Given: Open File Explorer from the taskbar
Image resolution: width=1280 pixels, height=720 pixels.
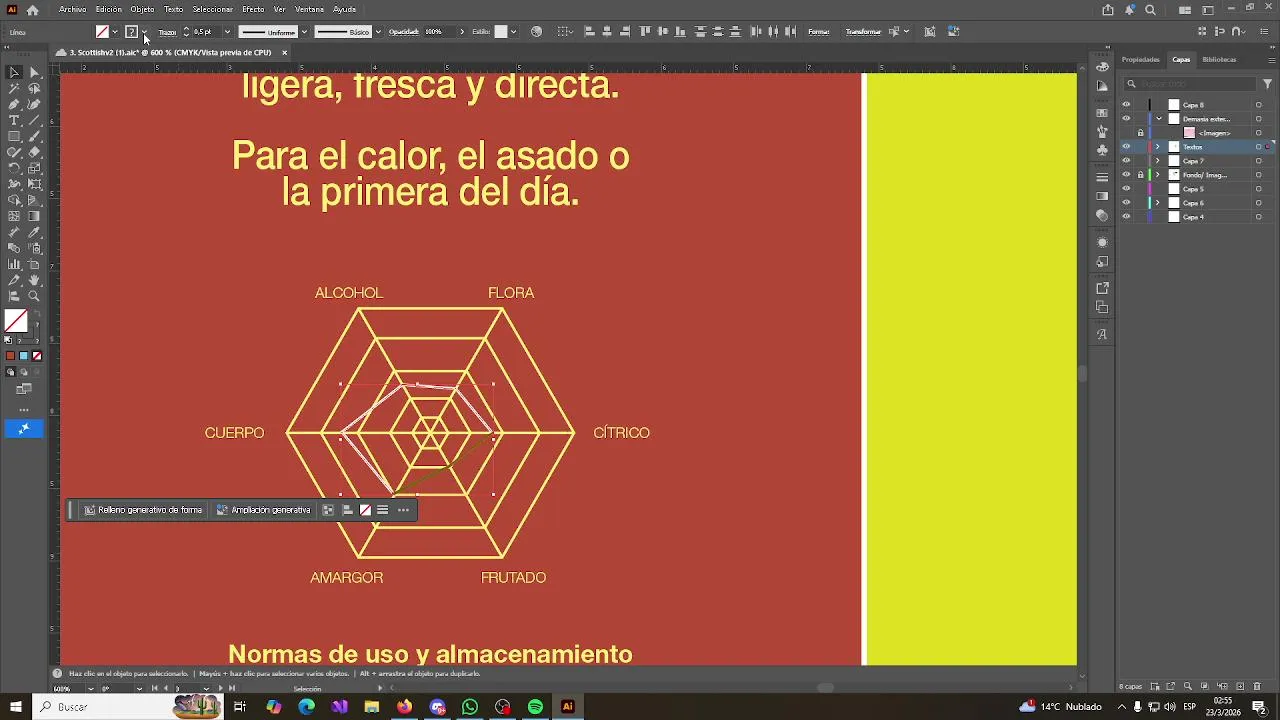Looking at the screenshot, I should pyautogui.click(x=372, y=707).
